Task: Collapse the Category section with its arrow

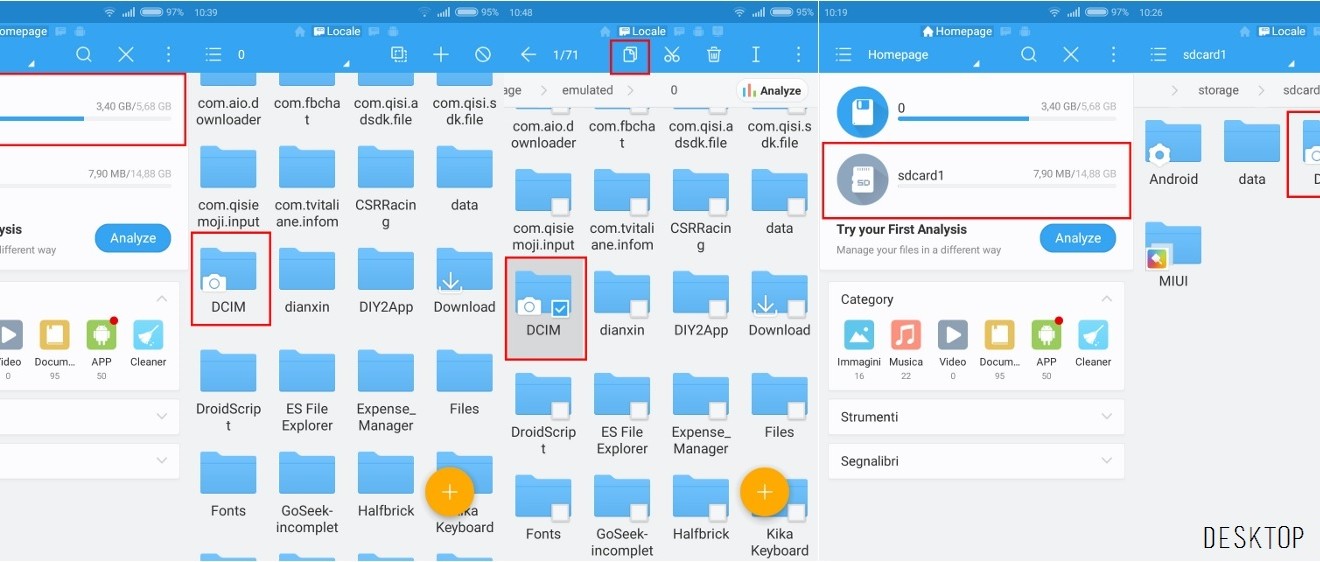Action: (1106, 299)
